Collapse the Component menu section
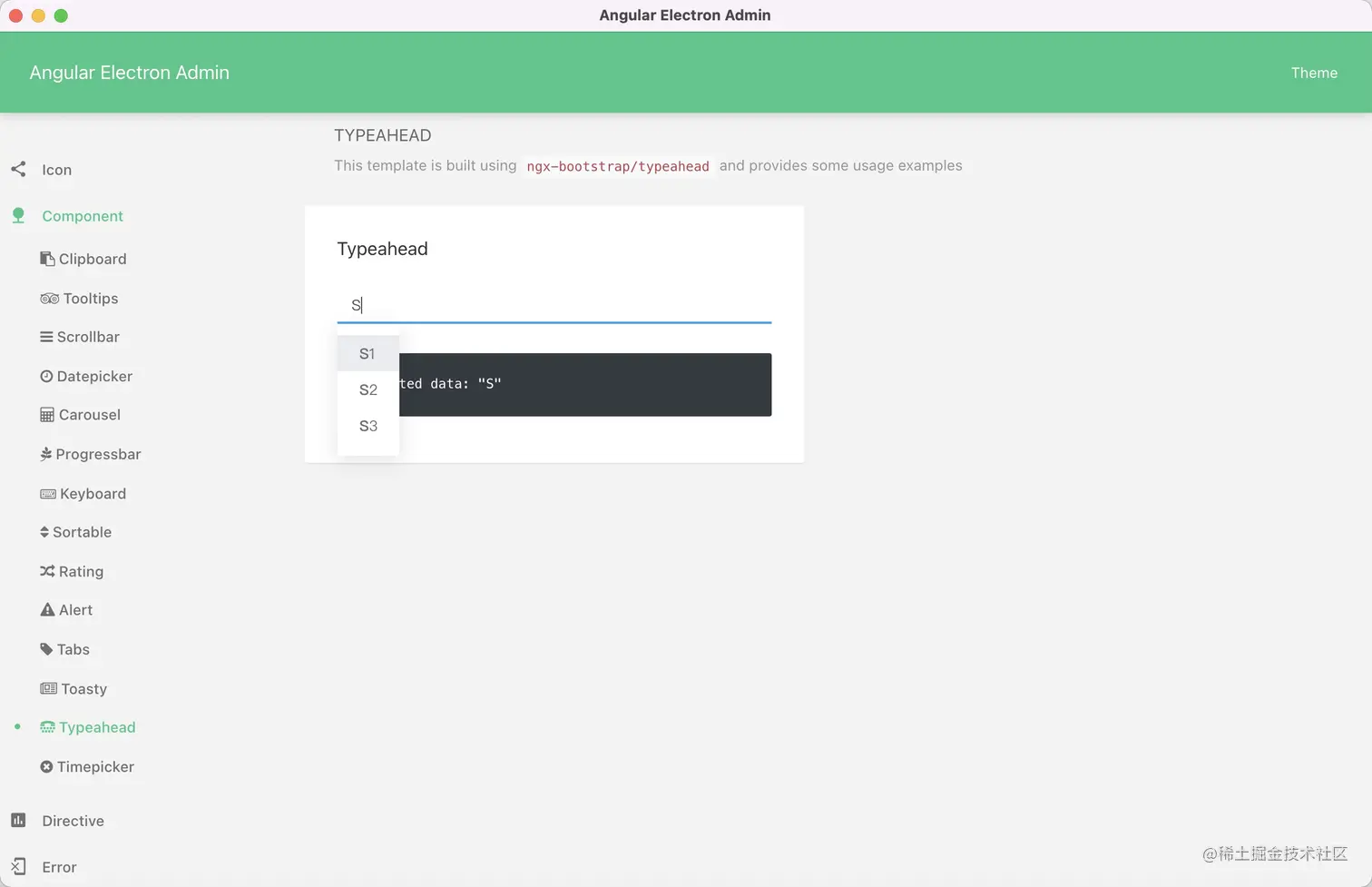 click(83, 216)
